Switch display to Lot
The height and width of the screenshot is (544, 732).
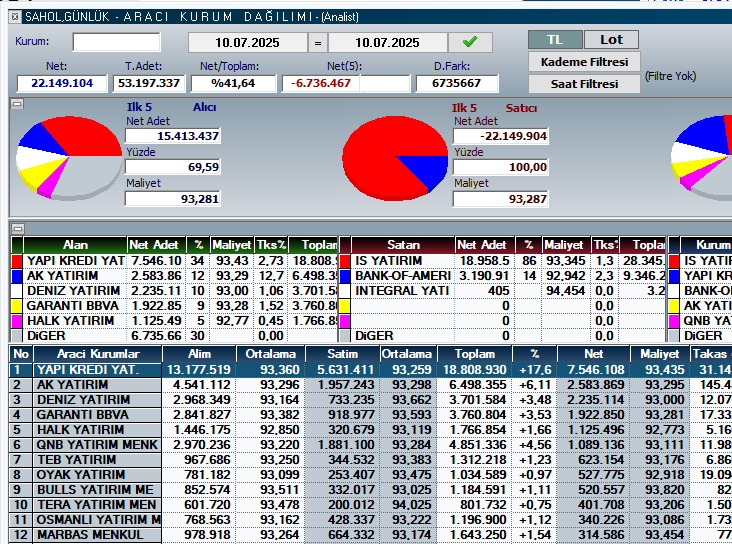coord(611,40)
